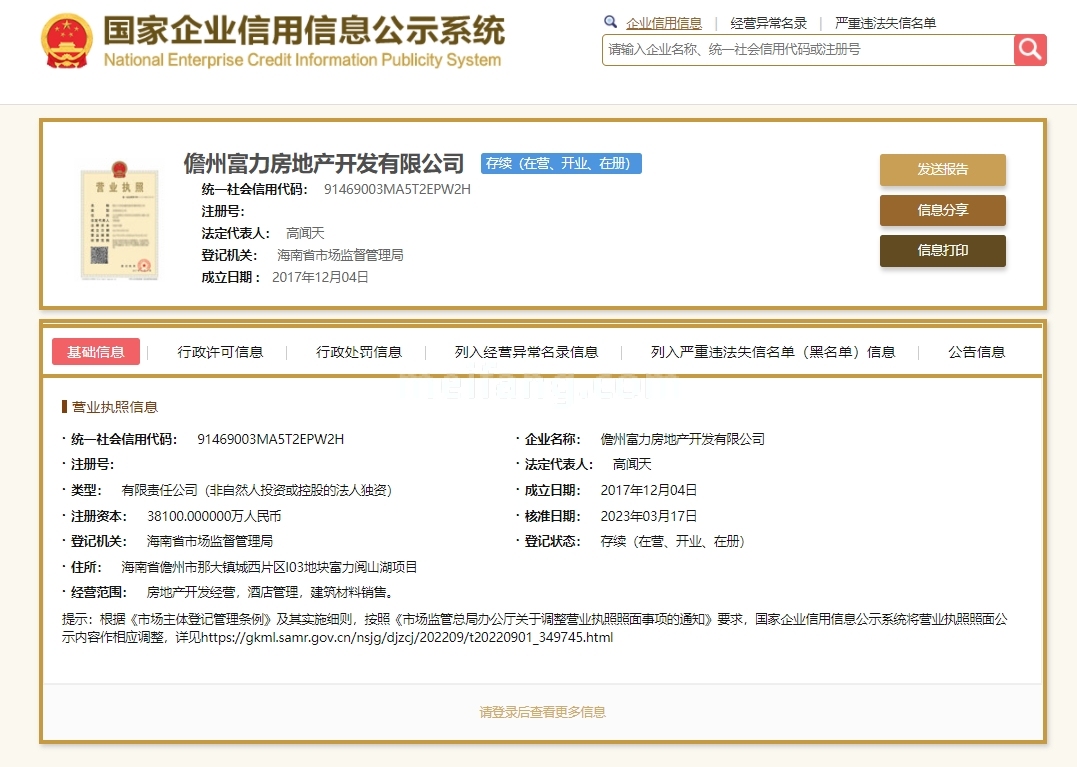Select the 经营异常名录 search category
The image size is (1077, 767).
pos(768,23)
